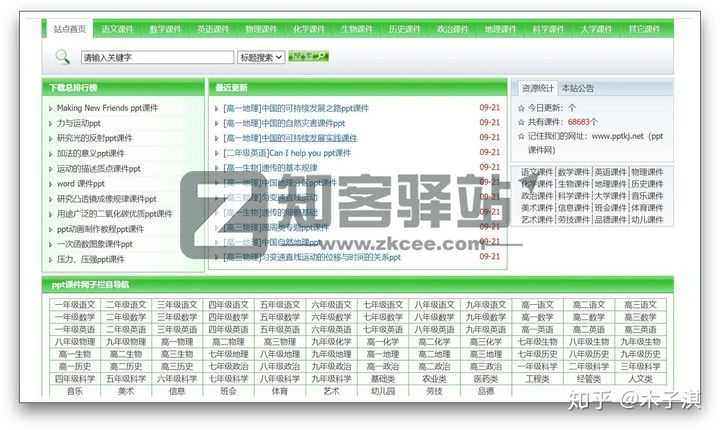This screenshot has height=430, width=720.
Task: Go to 英语课件 in the top navigation
Action: pyautogui.click(x=213, y=29)
